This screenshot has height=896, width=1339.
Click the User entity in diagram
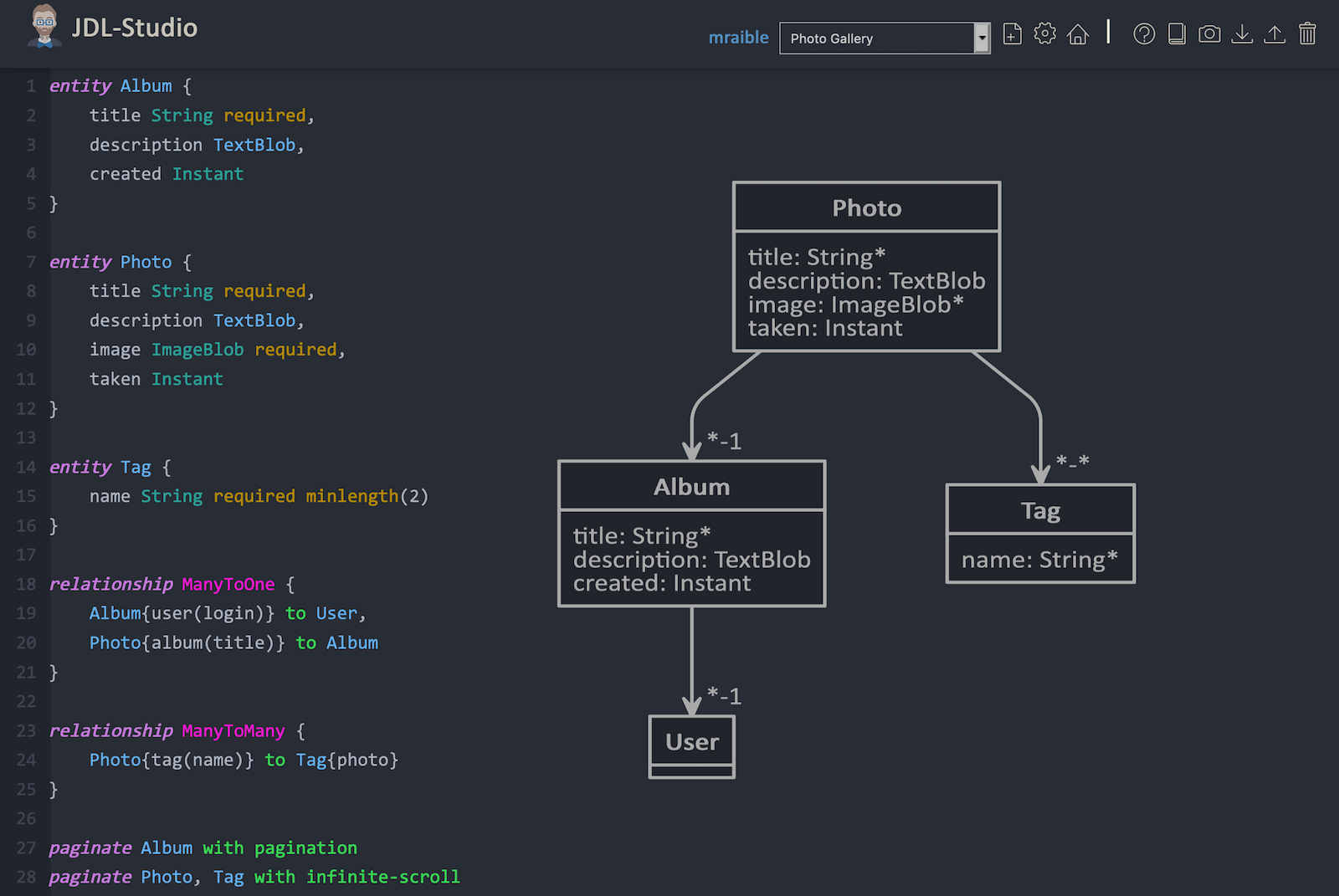[x=691, y=745]
